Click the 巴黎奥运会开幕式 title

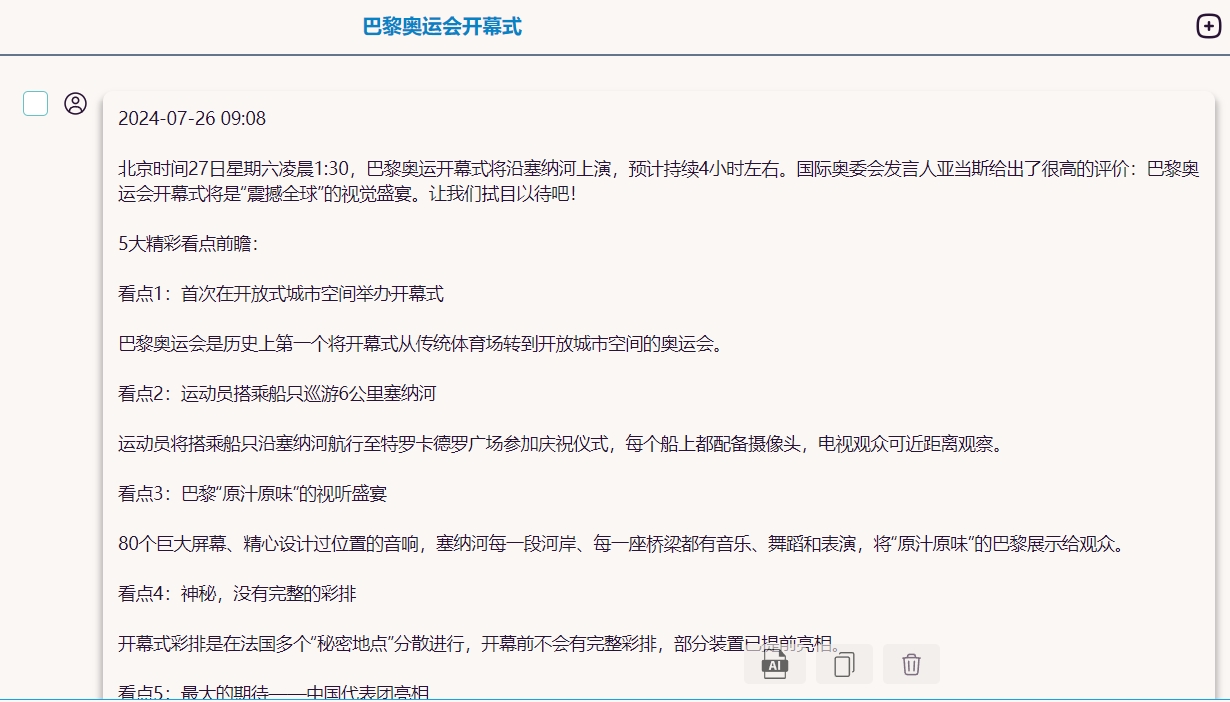pos(442,27)
